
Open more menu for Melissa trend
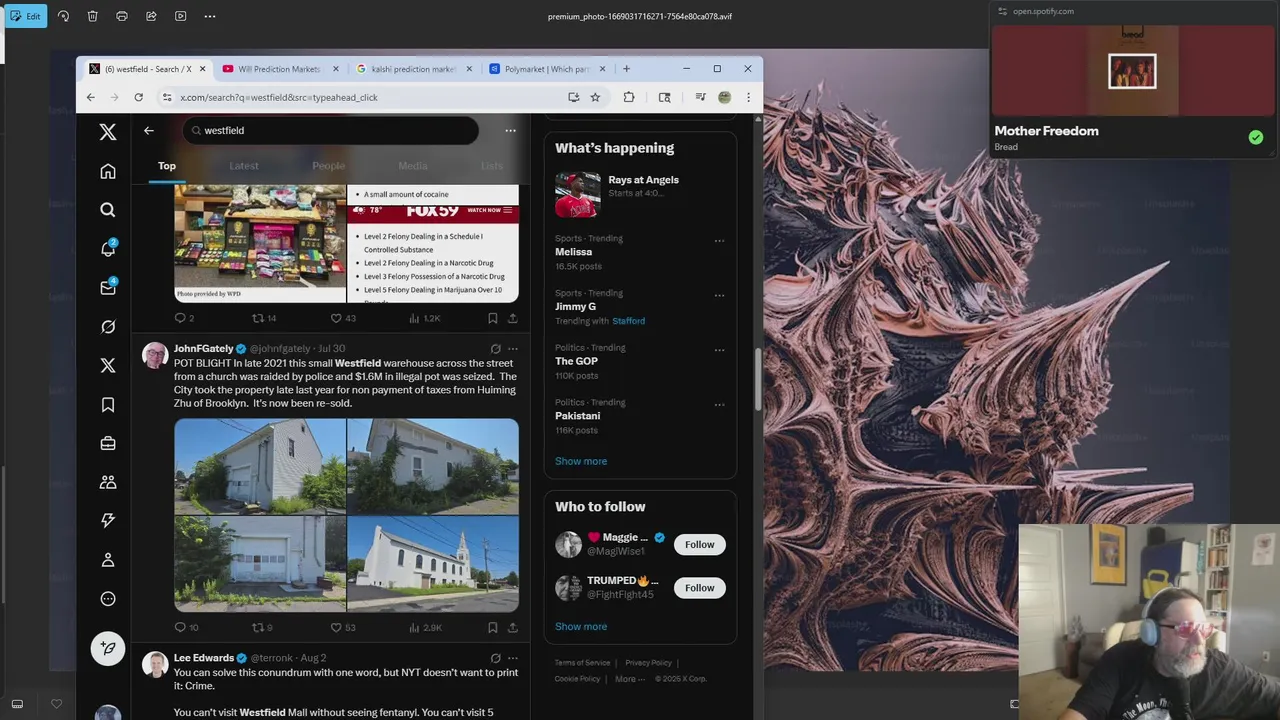click(719, 241)
